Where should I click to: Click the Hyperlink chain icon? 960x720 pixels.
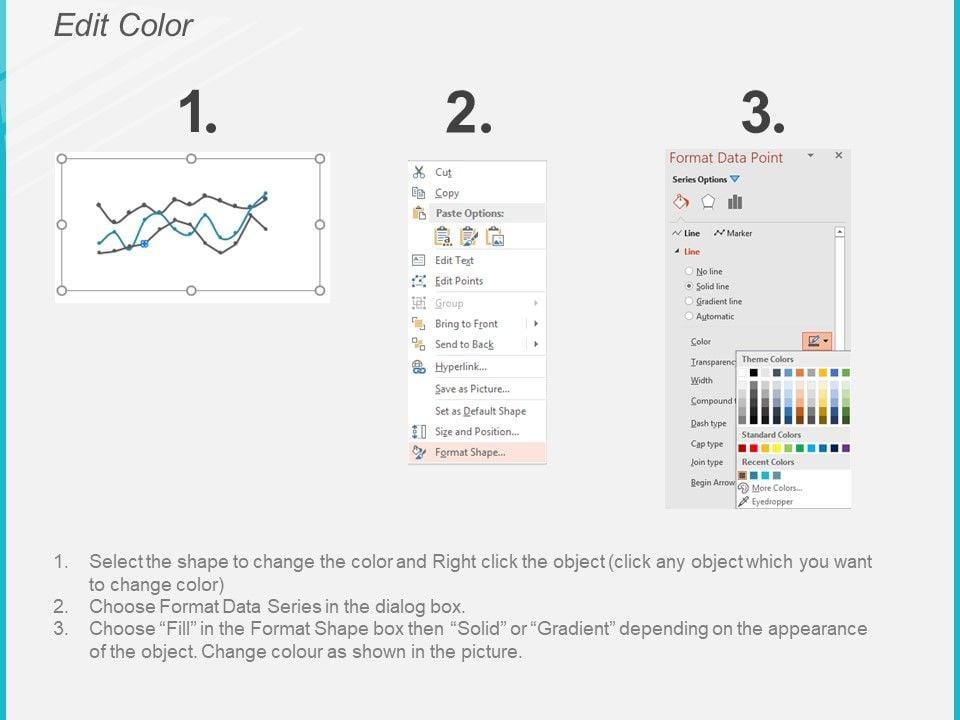(x=419, y=367)
